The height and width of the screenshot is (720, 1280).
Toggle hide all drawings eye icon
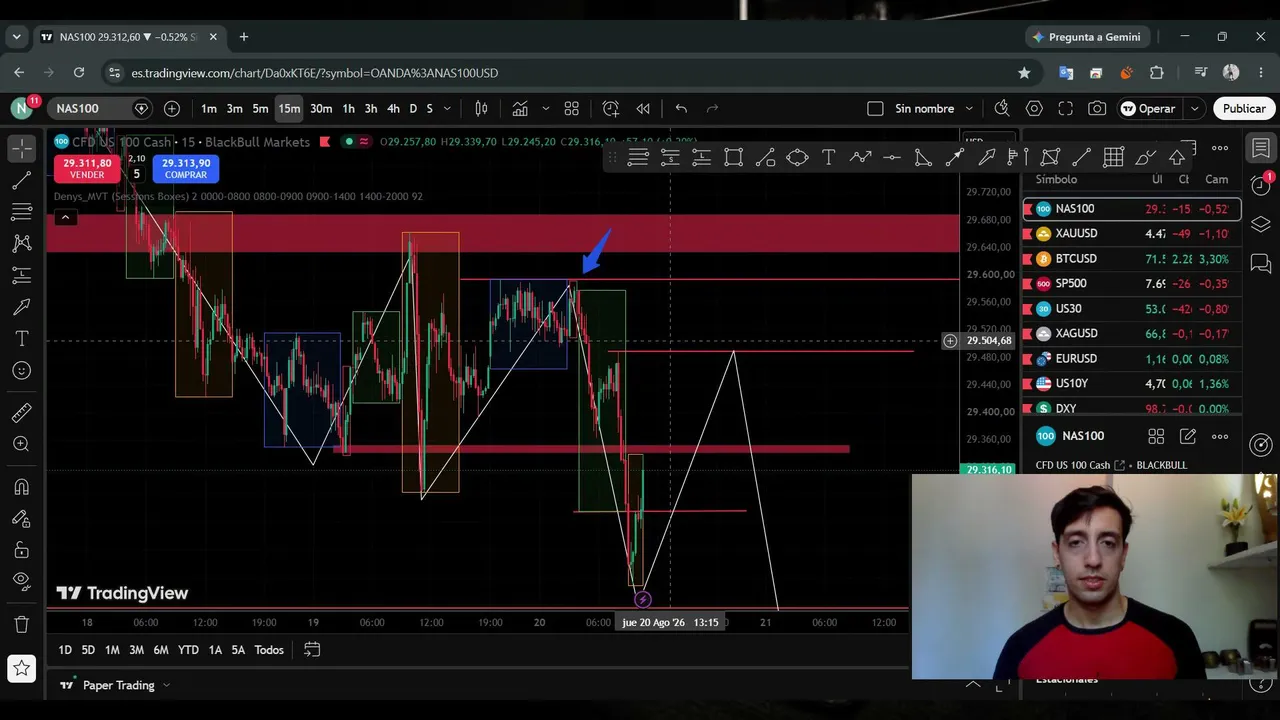click(21, 581)
